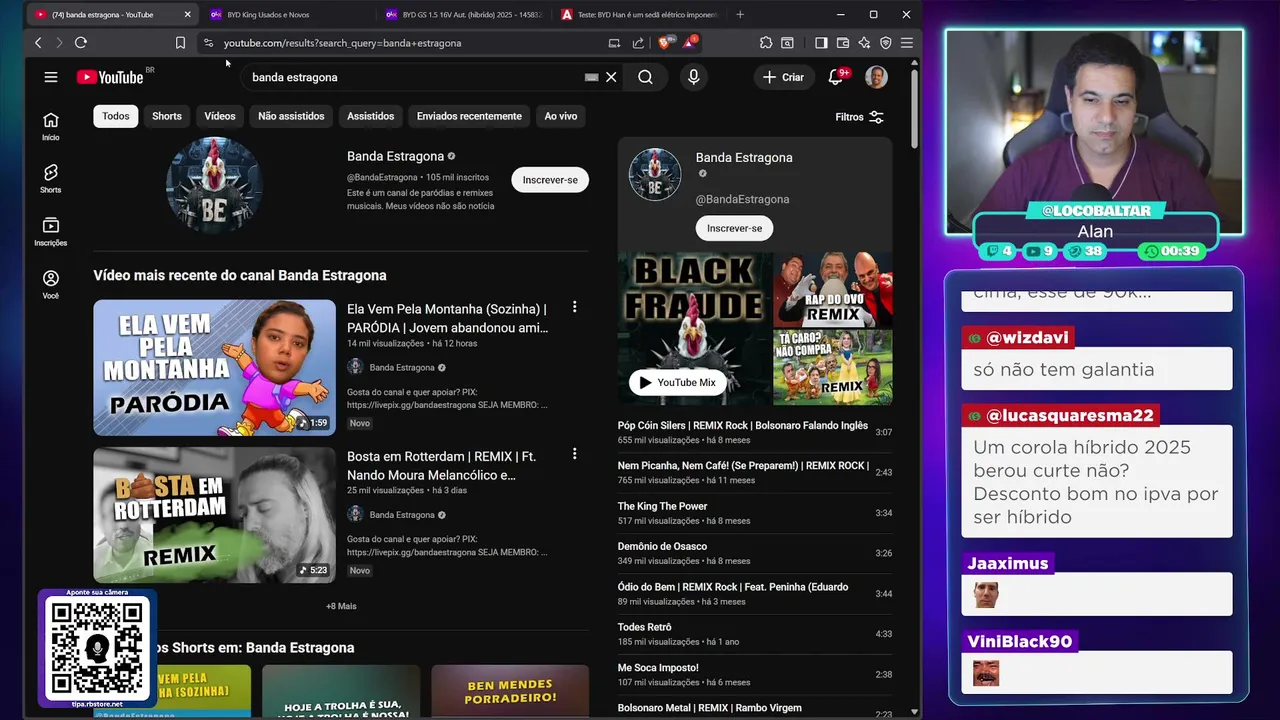Open the extensions puzzle icon

766,43
